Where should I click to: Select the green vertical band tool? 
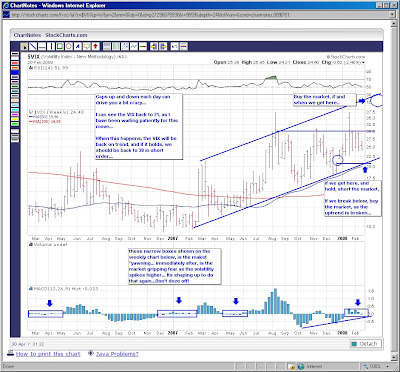pyautogui.click(x=116, y=46)
